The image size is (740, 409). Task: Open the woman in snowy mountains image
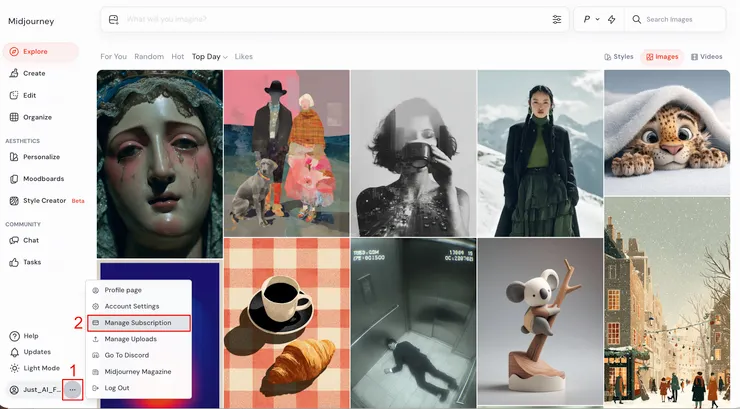(540, 153)
